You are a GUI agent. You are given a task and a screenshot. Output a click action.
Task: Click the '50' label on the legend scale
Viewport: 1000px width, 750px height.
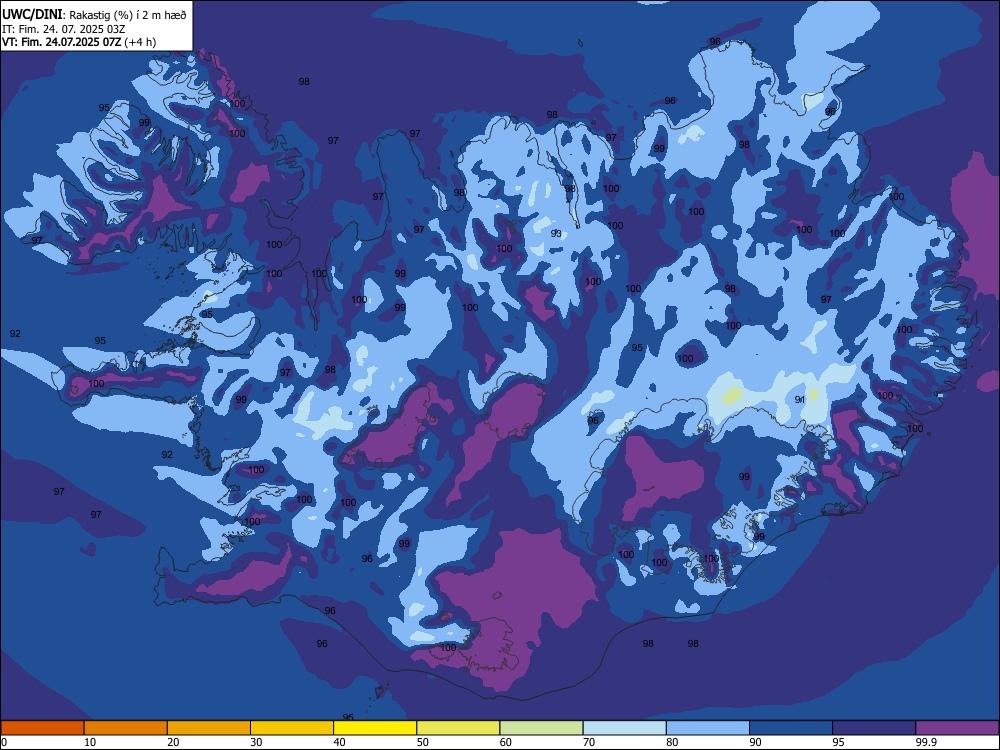[423, 742]
